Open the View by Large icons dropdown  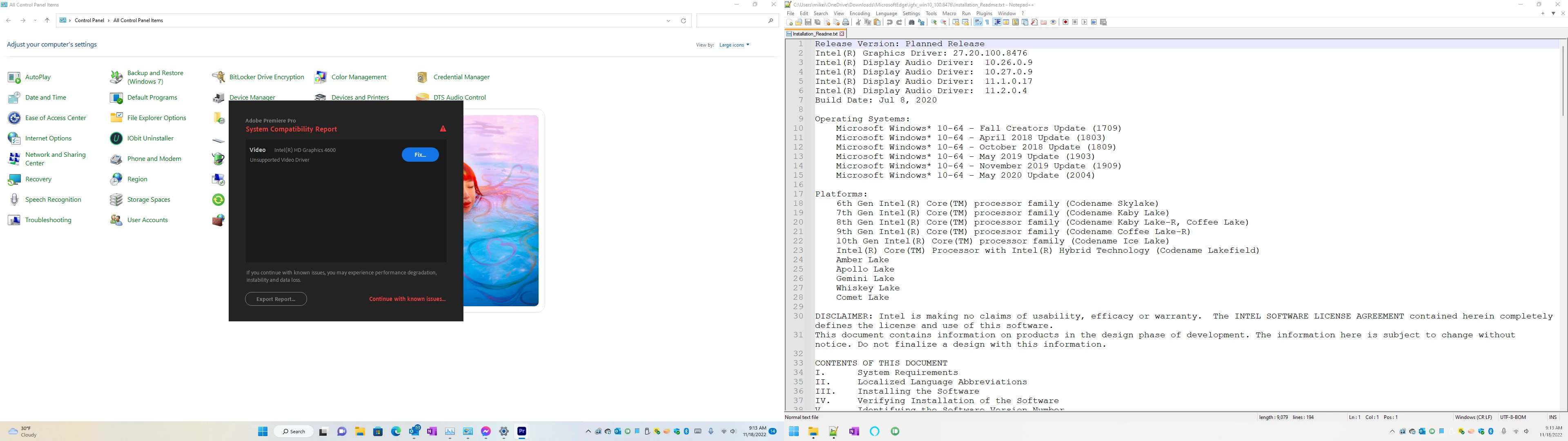734,45
